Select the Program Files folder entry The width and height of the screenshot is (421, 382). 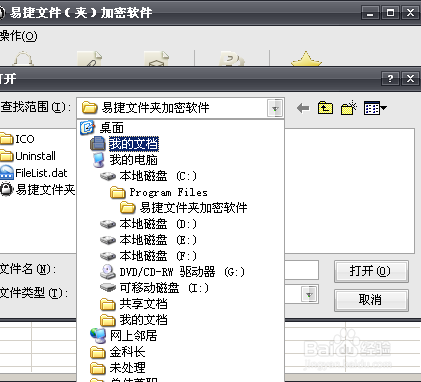tap(159, 192)
